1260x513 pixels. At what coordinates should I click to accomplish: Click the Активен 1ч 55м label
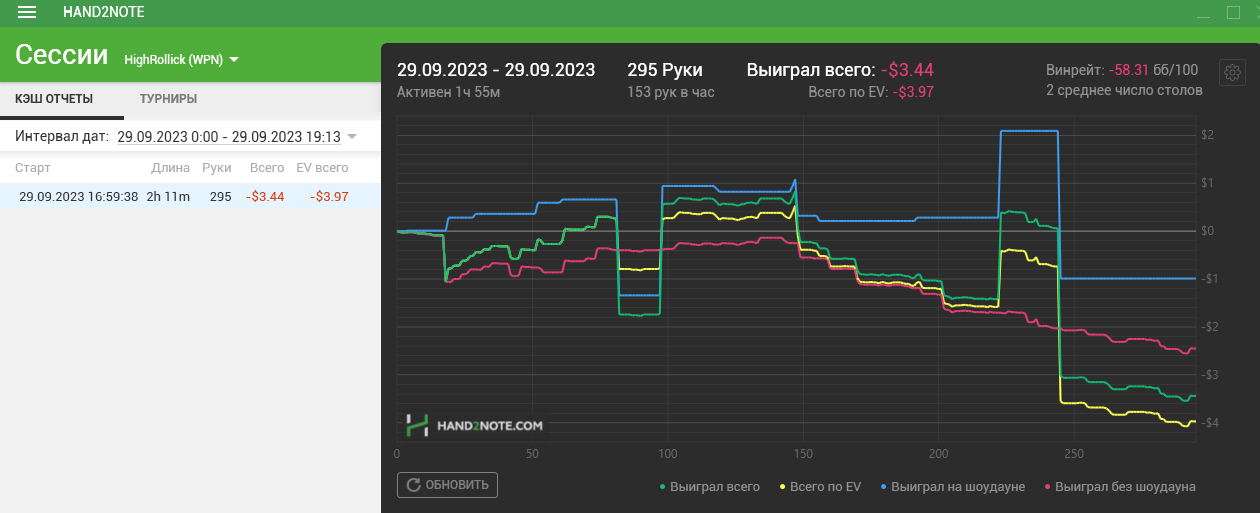(449, 92)
